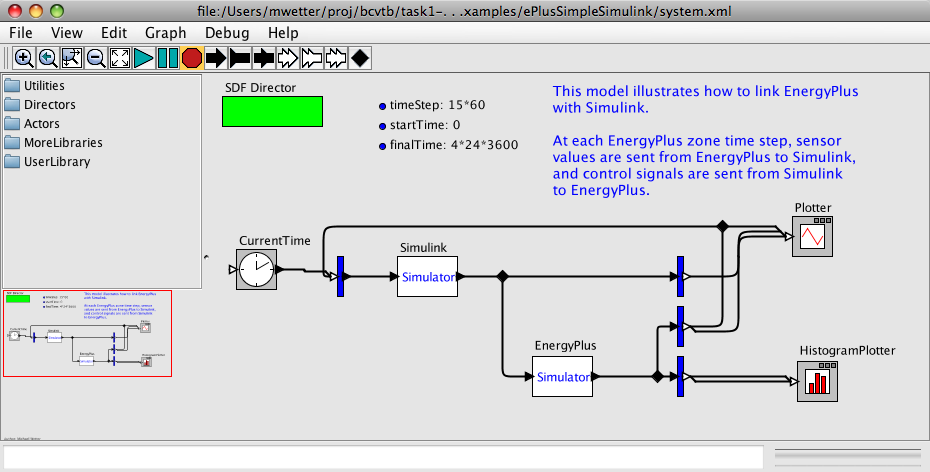930x472 pixels.
Task: Select the CurrentTime clock actor
Action: (x=257, y=269)
